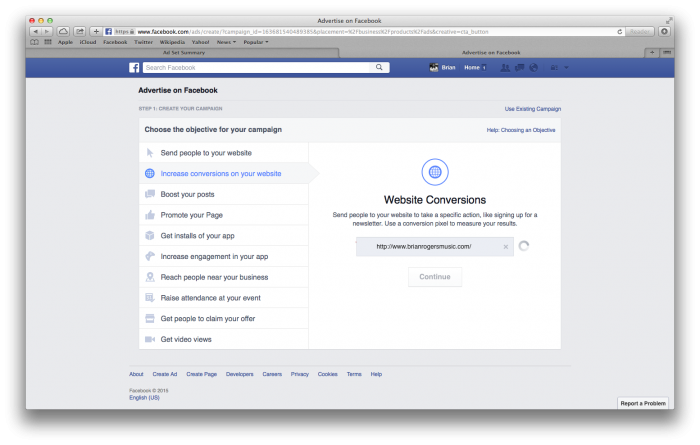The height and width of the screenshot is (445, 700).
Task: Open the Create Page footer link
Action: pos(201,374)
